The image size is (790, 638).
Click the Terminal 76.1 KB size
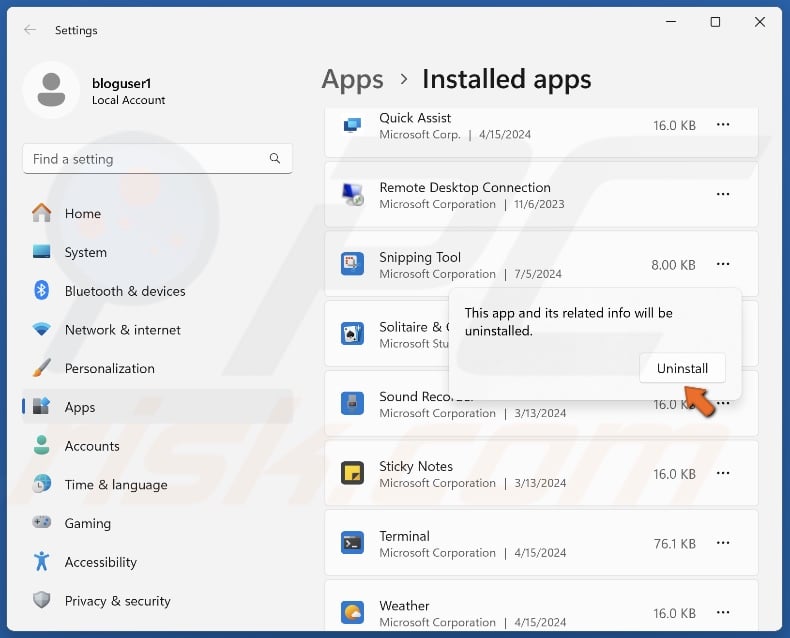(675, 544)
